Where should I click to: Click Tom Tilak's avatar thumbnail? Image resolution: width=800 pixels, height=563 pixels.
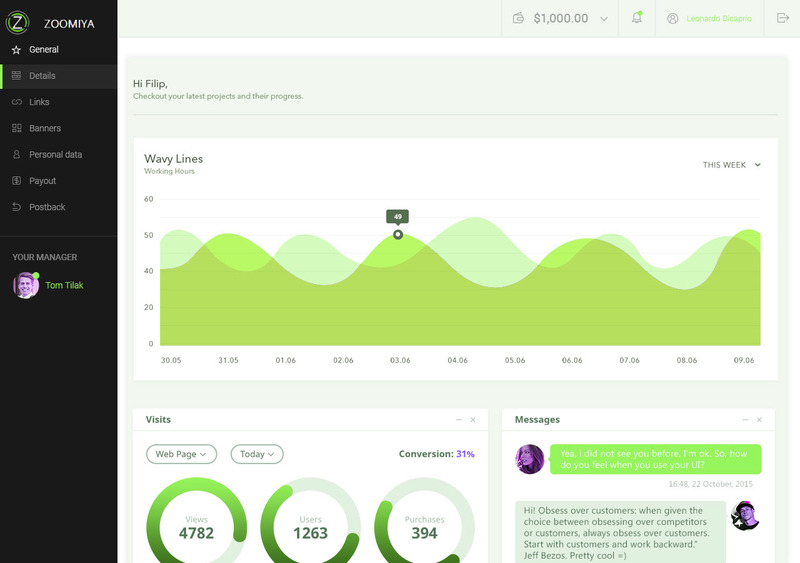[x=25, y=286]
